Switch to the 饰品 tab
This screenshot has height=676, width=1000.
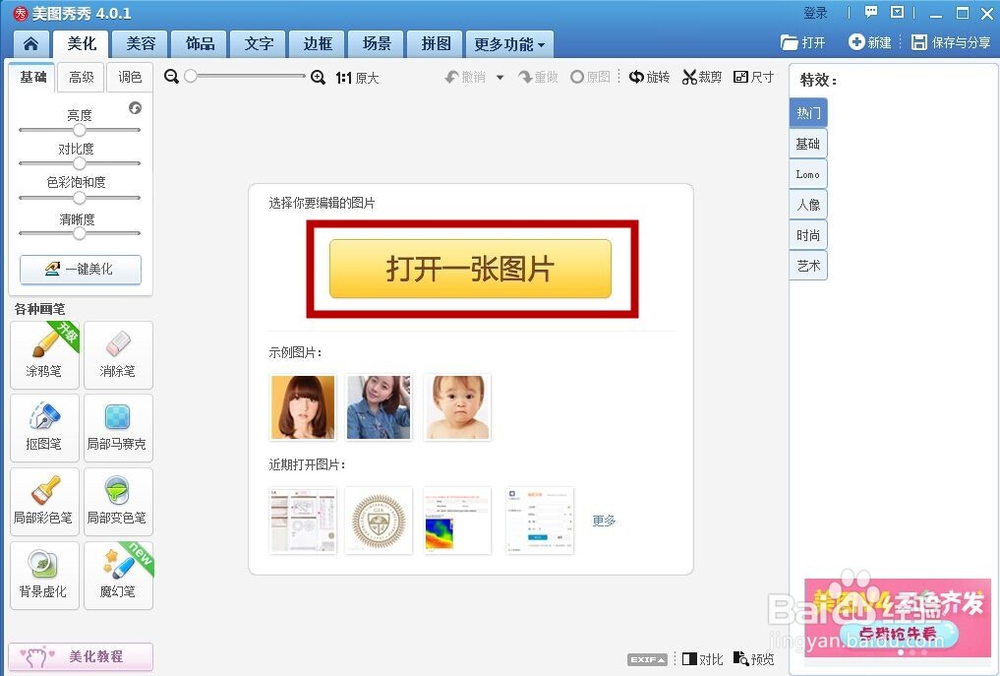pos(200,44)
